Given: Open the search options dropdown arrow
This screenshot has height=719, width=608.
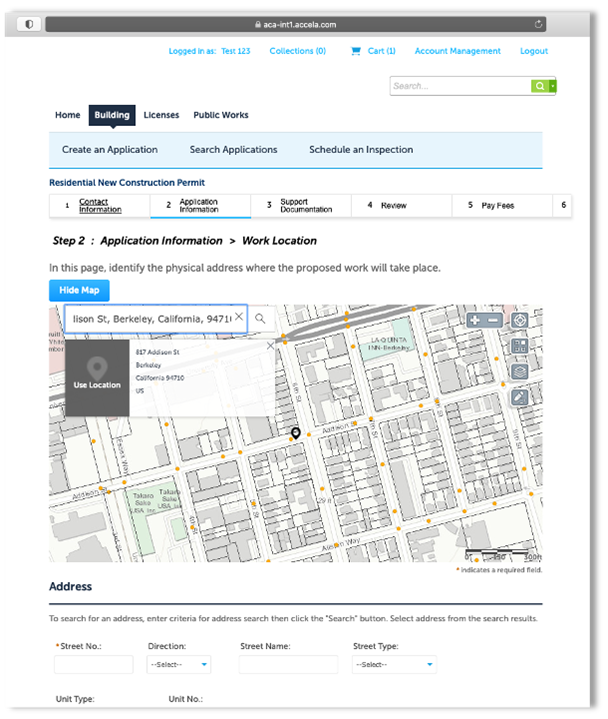Looking at the screenshot, I should coord(553,86).
